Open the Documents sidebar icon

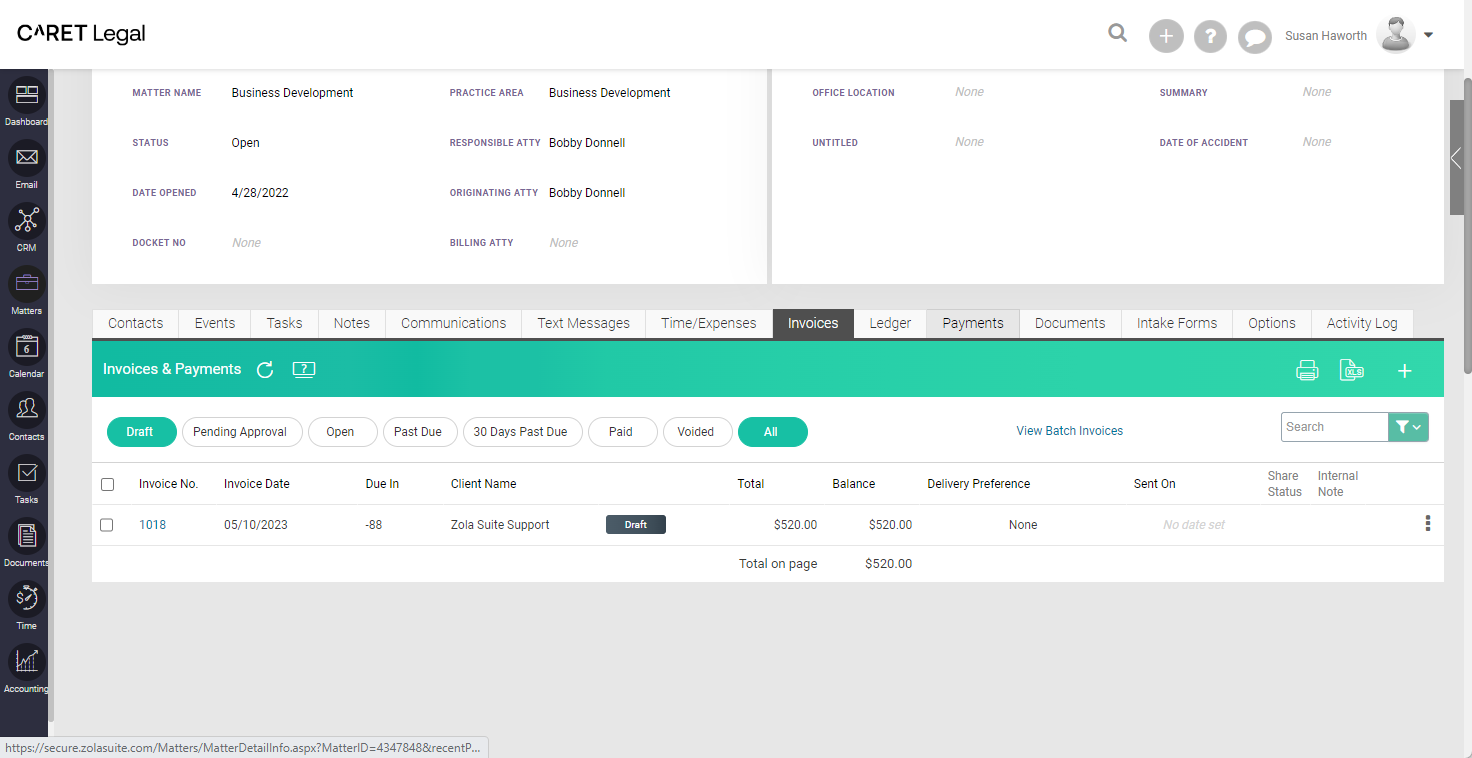(x=27, y=536)
